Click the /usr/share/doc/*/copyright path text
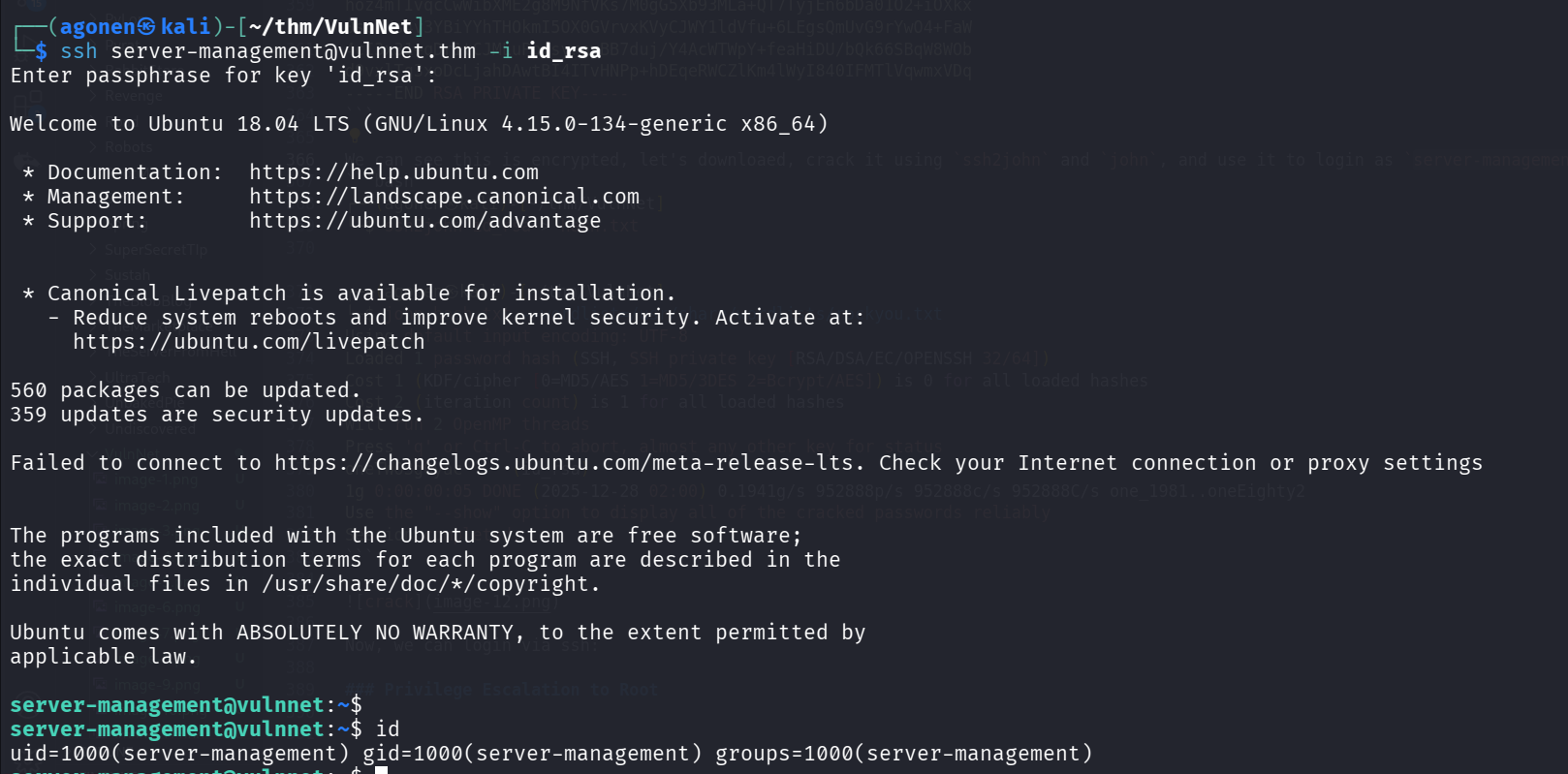This screenshot has width=1568, height=774. click(430, 584)
